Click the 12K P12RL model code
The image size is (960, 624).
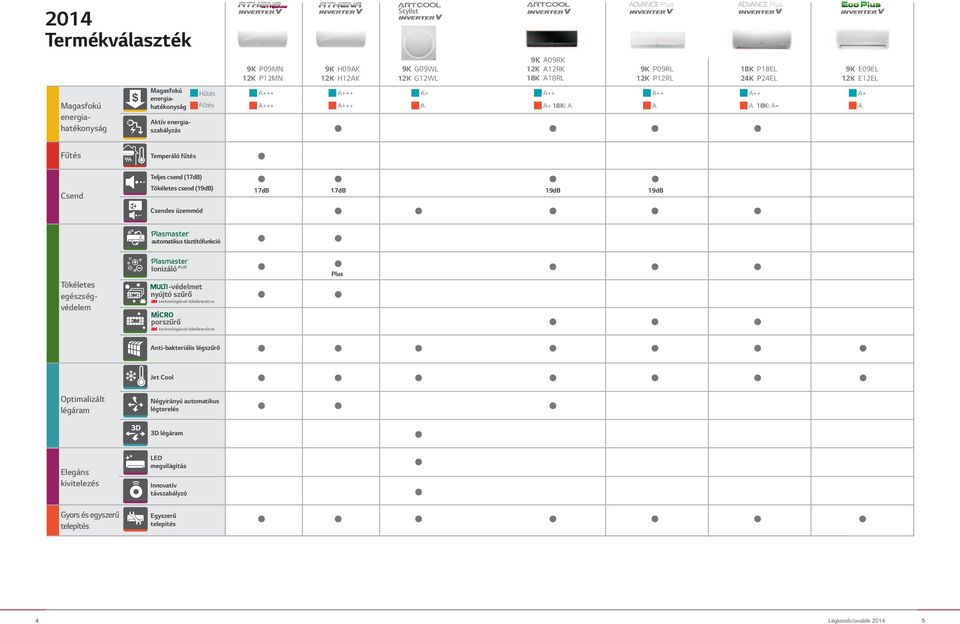655,78
